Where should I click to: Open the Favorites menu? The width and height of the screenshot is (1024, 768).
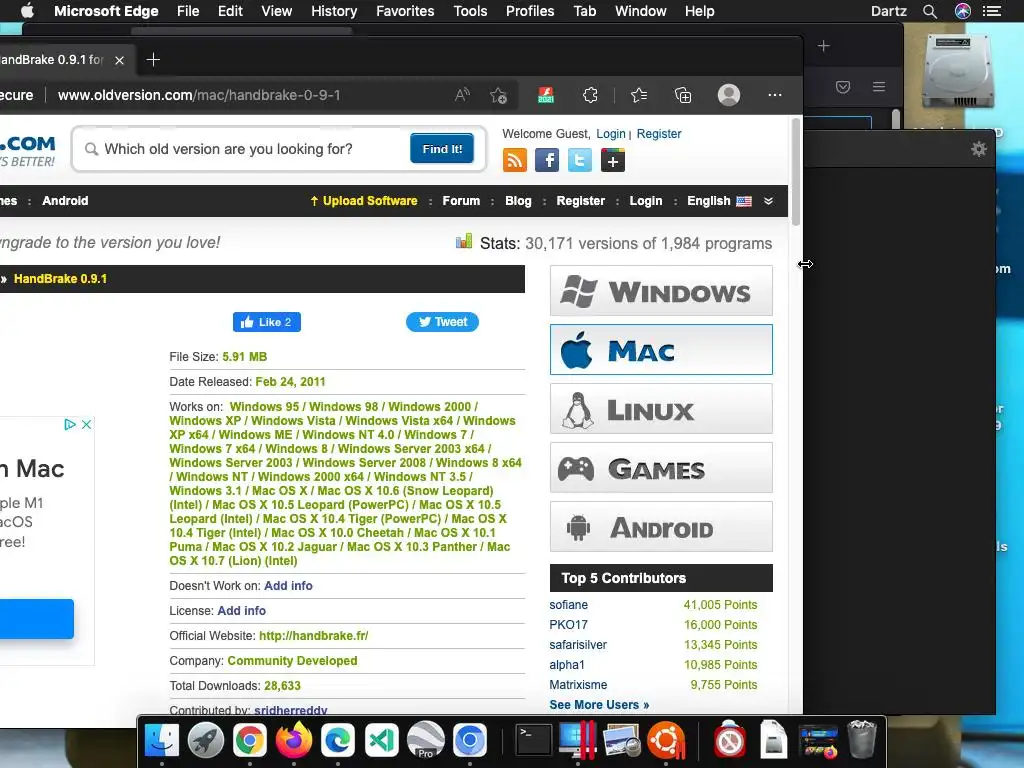click(x=405, y=11)
